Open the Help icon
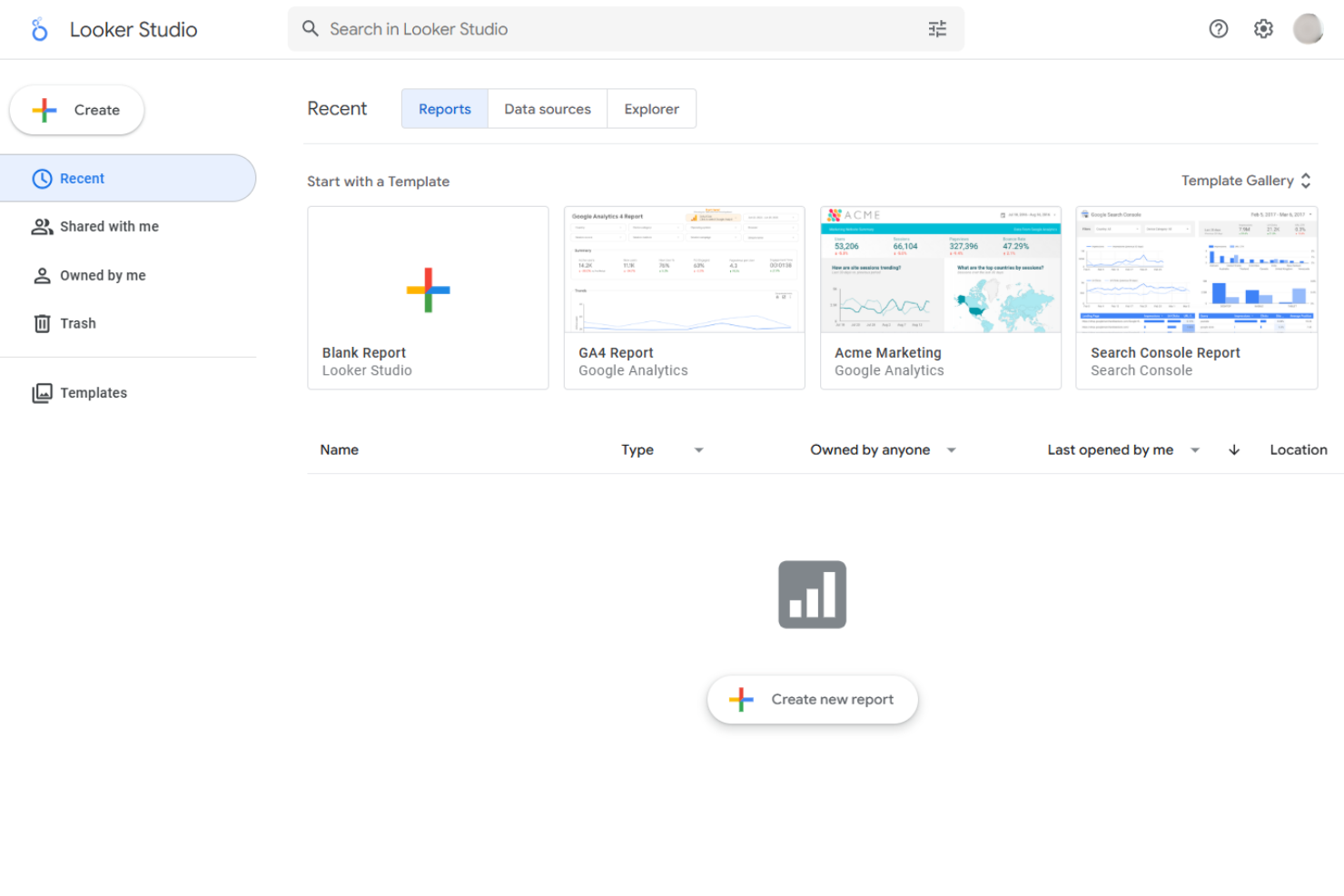The height and width of the screenshot is (896, 1344). [x=1218, y=28]
